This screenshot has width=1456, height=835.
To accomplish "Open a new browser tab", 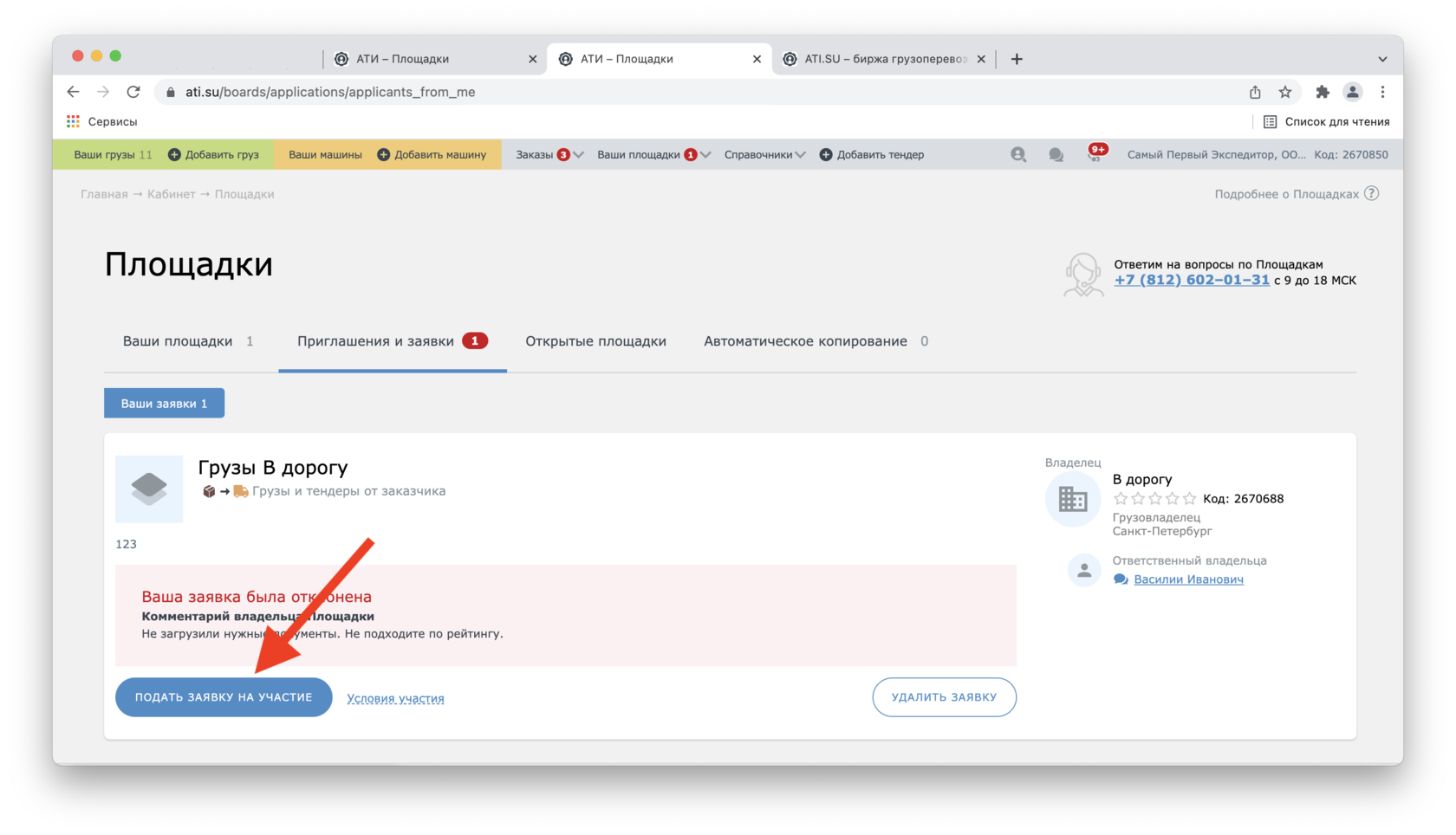I will (1017, 59).
